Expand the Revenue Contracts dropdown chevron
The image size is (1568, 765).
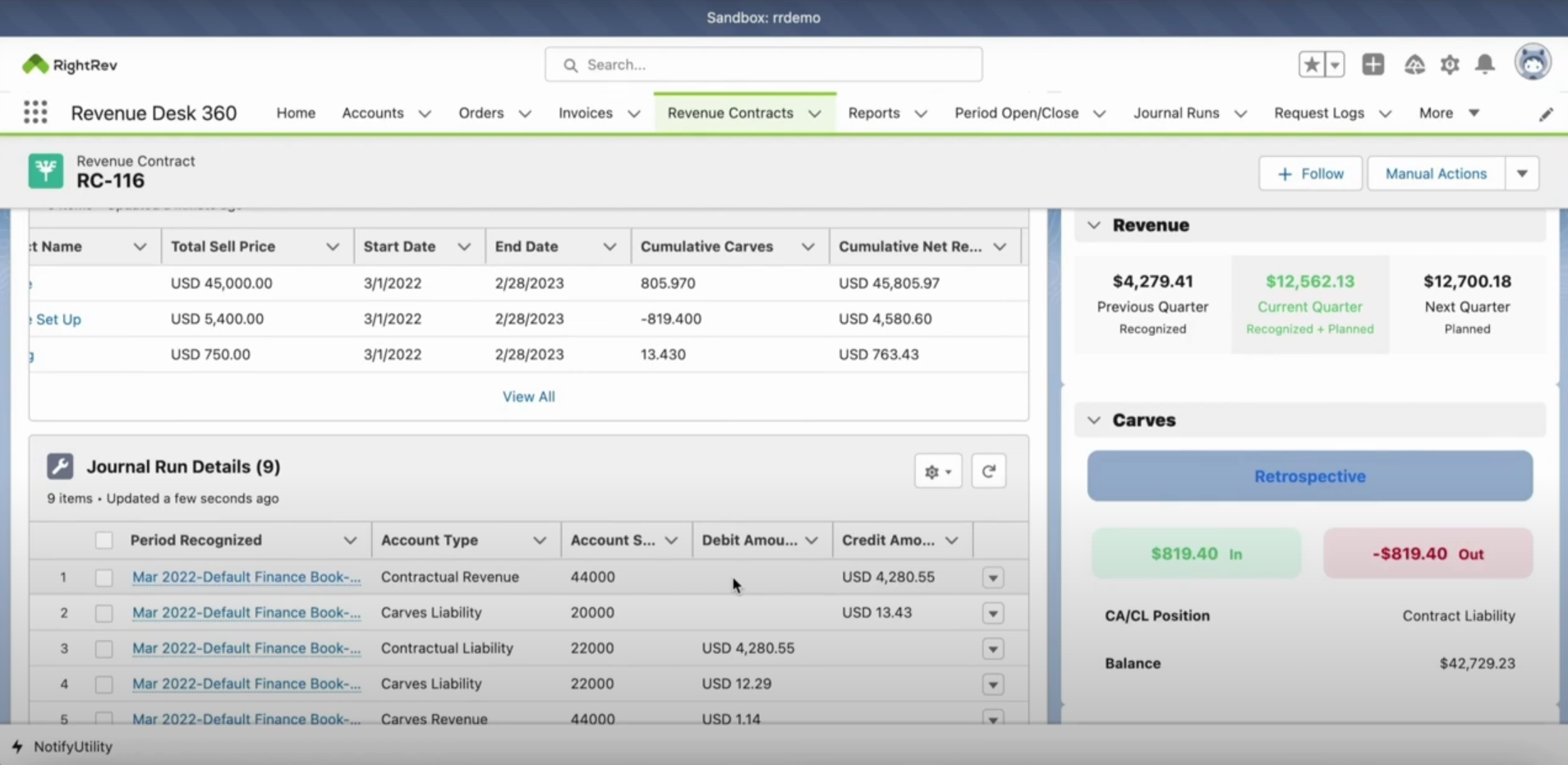(815, 113)
